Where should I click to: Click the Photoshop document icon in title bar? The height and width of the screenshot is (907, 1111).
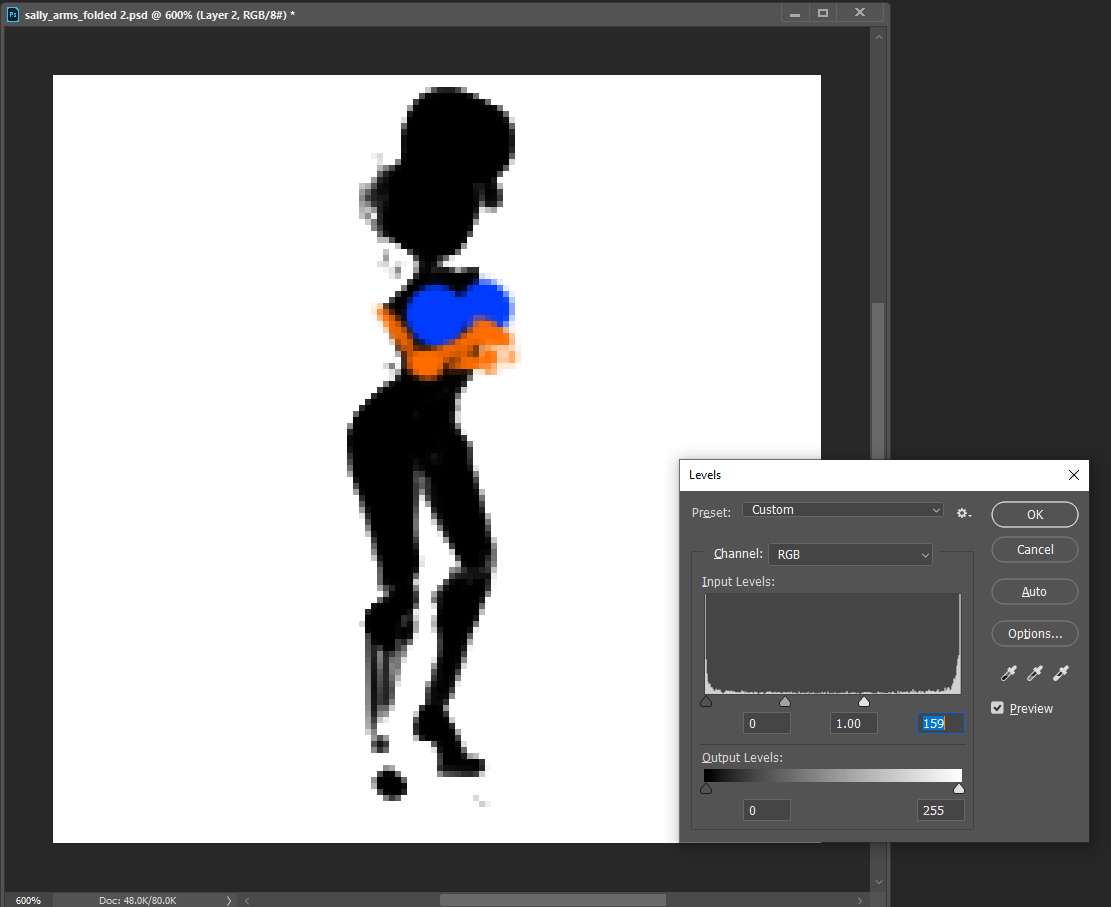13,14
